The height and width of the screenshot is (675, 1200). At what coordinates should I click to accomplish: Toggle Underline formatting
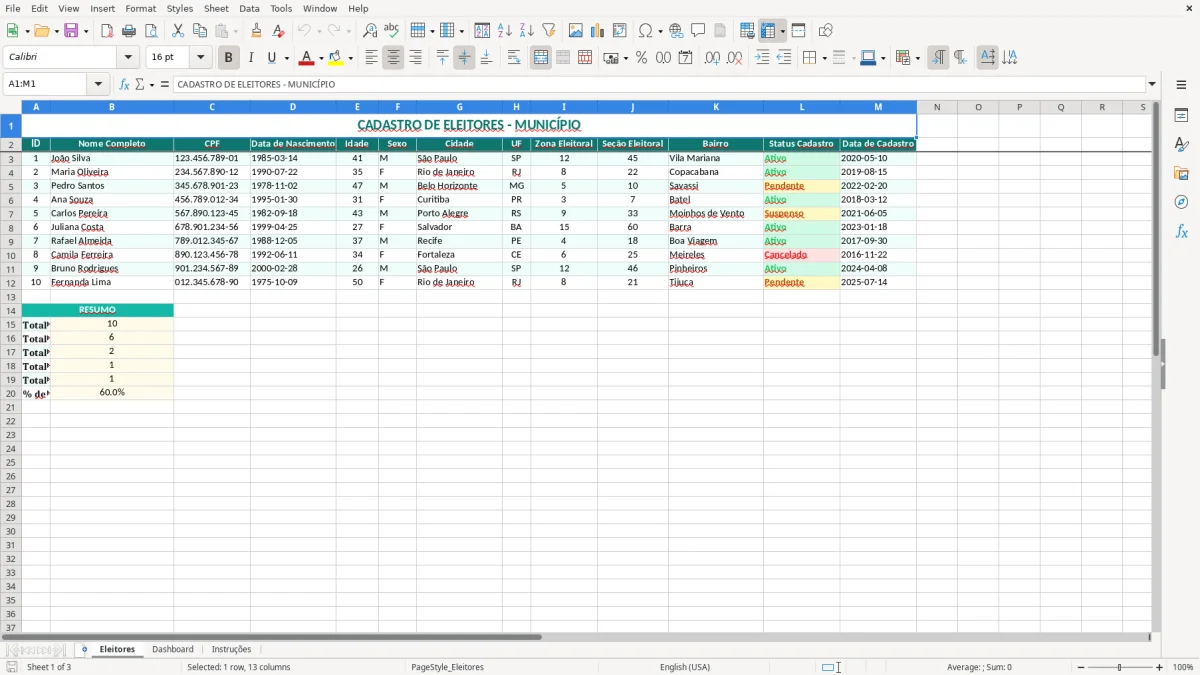pyautogui.click(x=271, y=58)
